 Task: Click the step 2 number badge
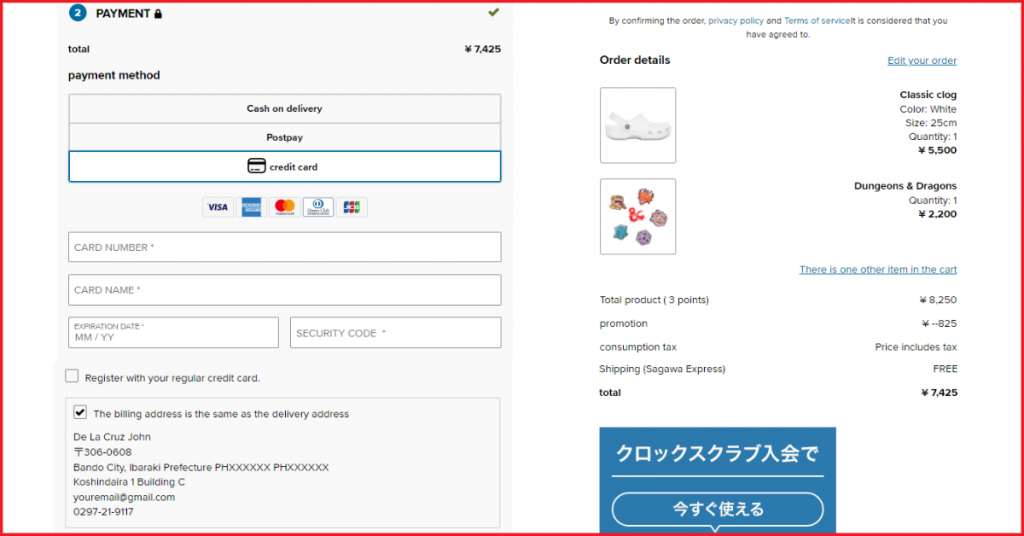(x=78, y=12)
